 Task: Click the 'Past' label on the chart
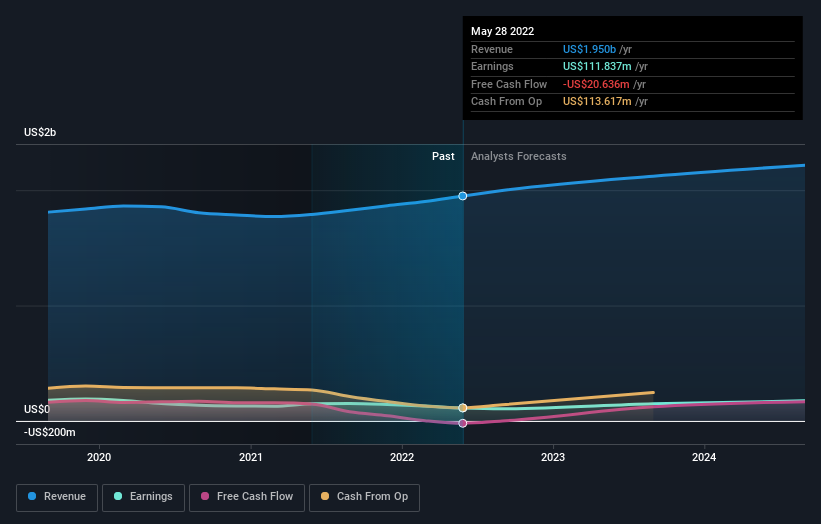[x=443, y=157]
